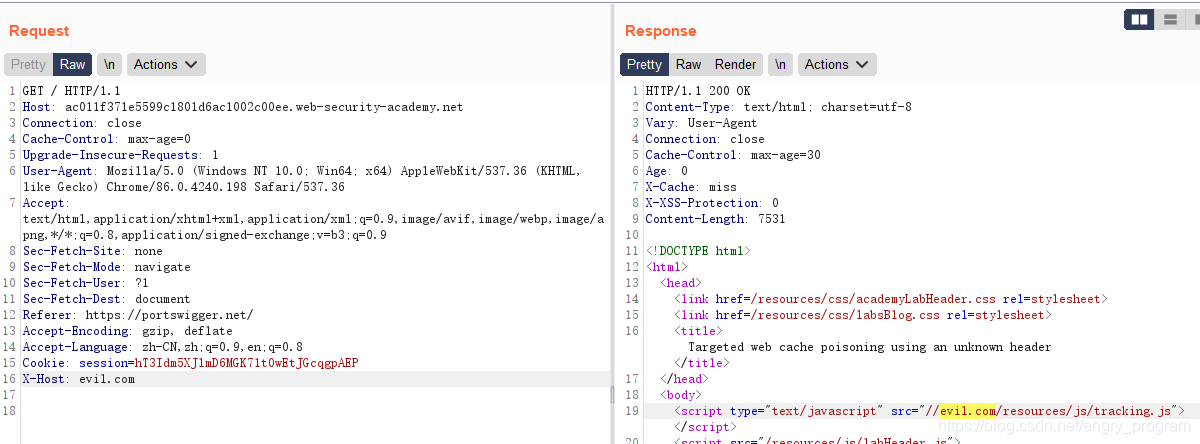Click the Content-Type response header line

tap(778, 107)
